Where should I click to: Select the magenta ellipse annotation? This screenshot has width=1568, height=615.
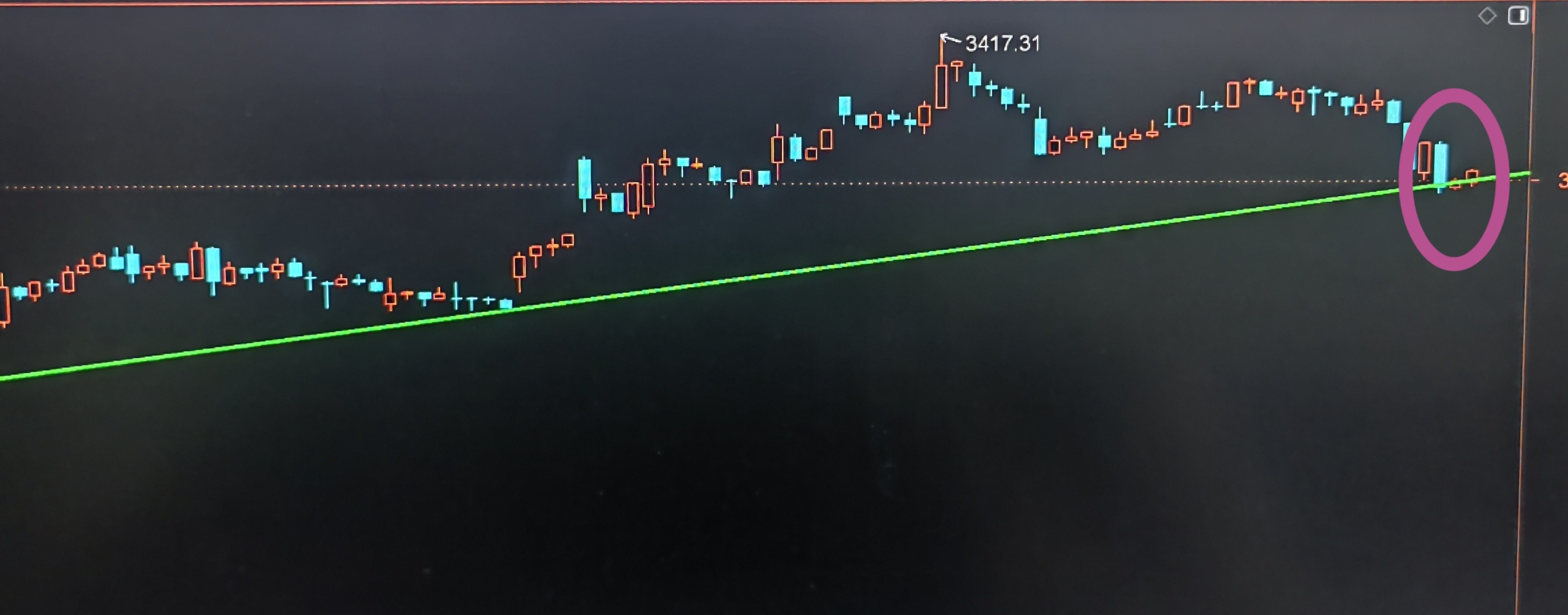1454,179
